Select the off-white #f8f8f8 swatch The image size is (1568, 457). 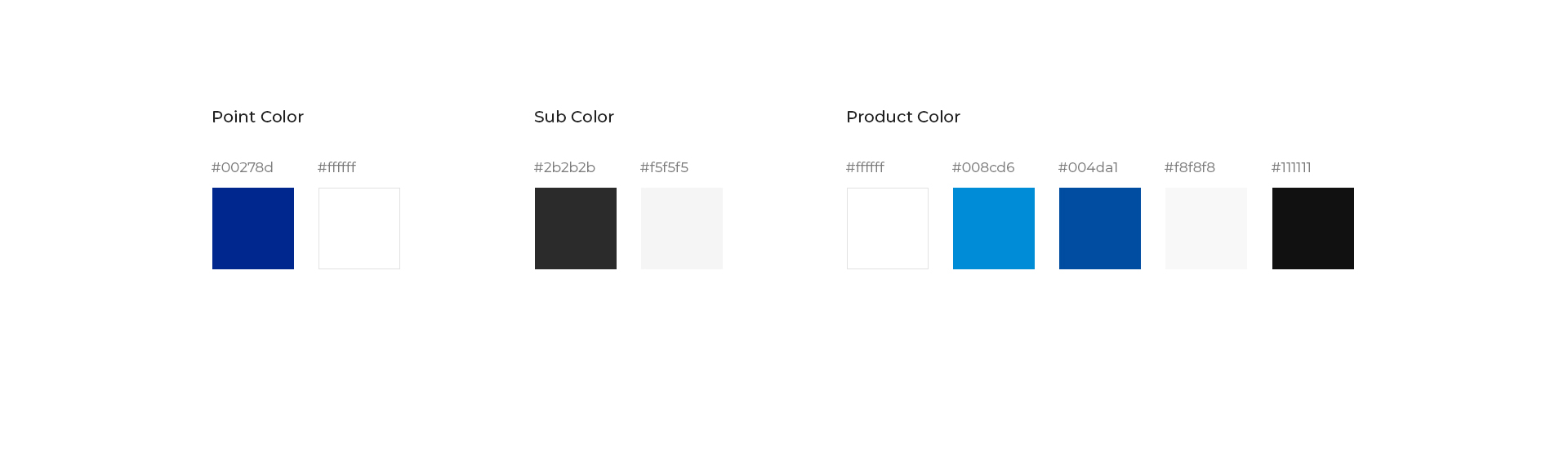tap(1206, 228)
